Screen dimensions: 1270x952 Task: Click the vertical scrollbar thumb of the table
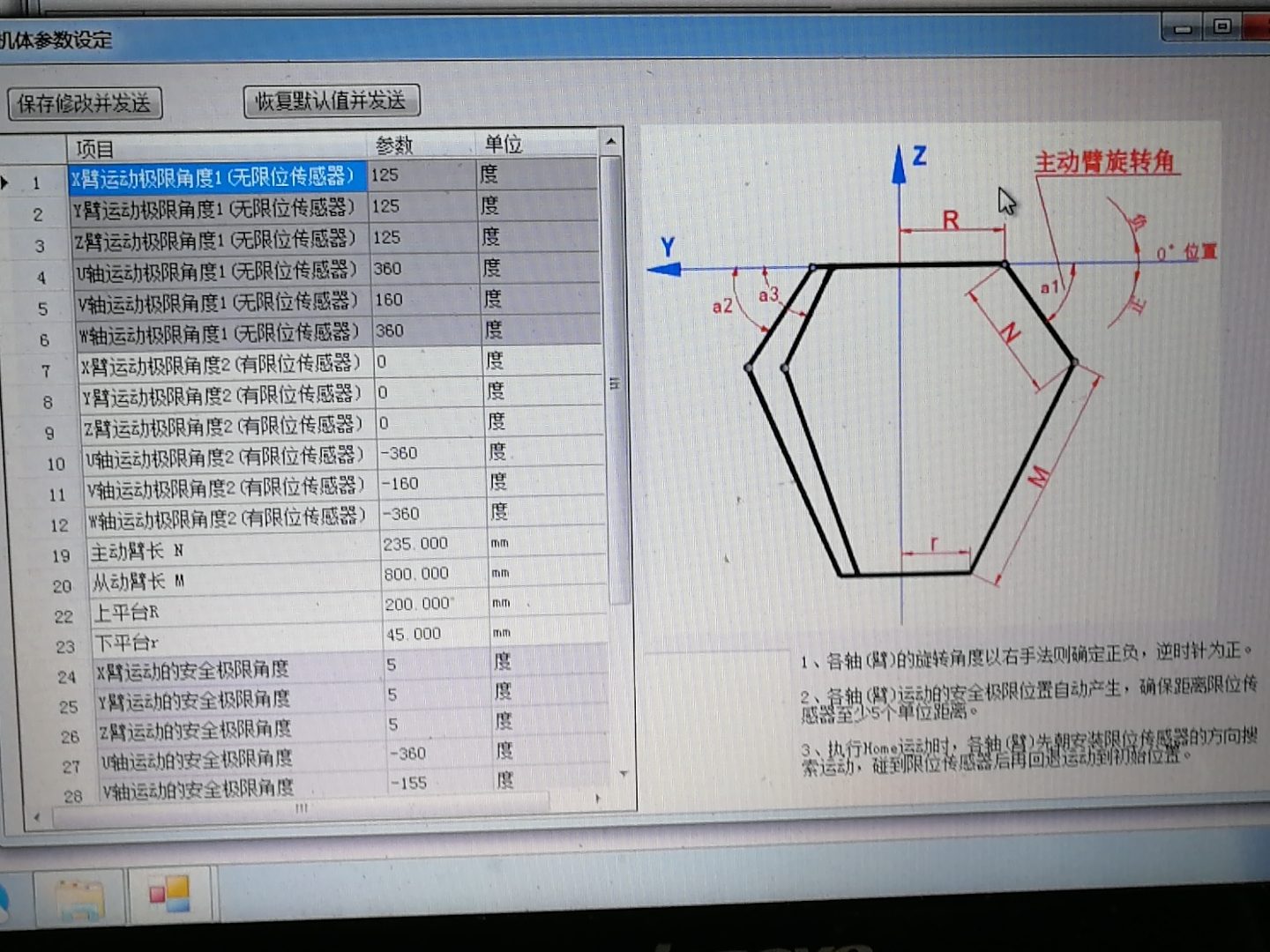616,379
